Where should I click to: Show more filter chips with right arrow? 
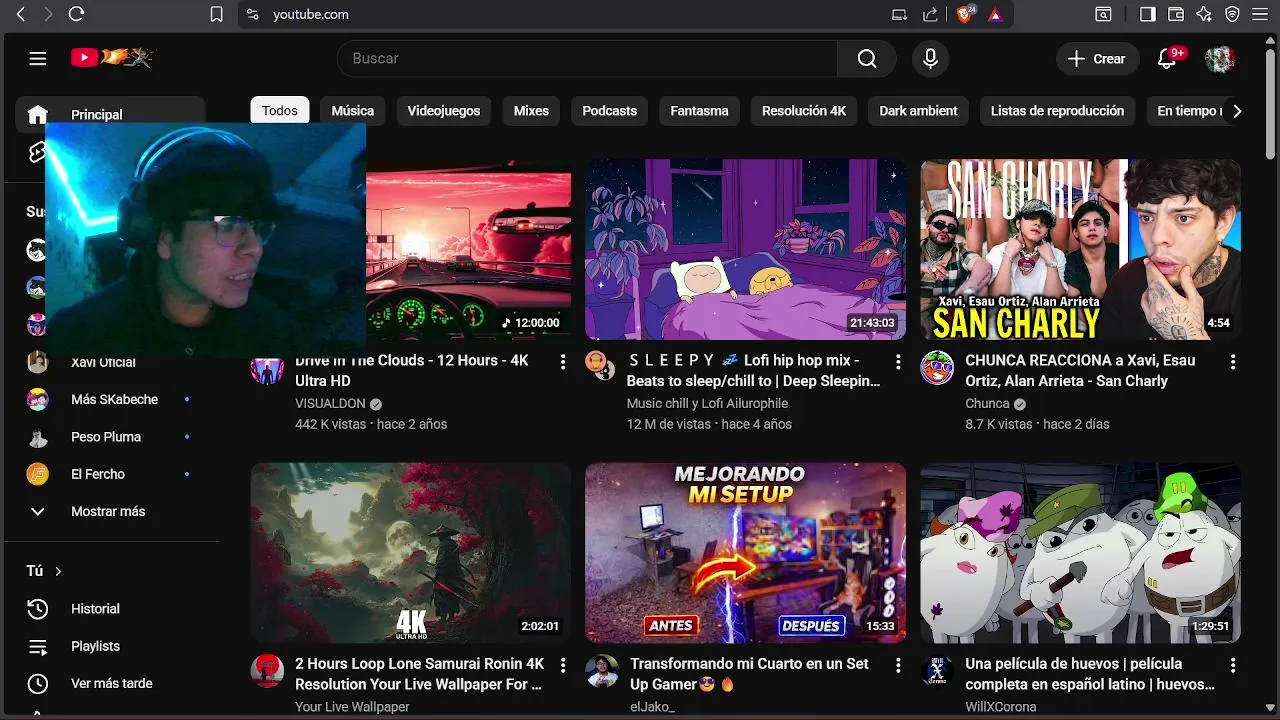1237,111
